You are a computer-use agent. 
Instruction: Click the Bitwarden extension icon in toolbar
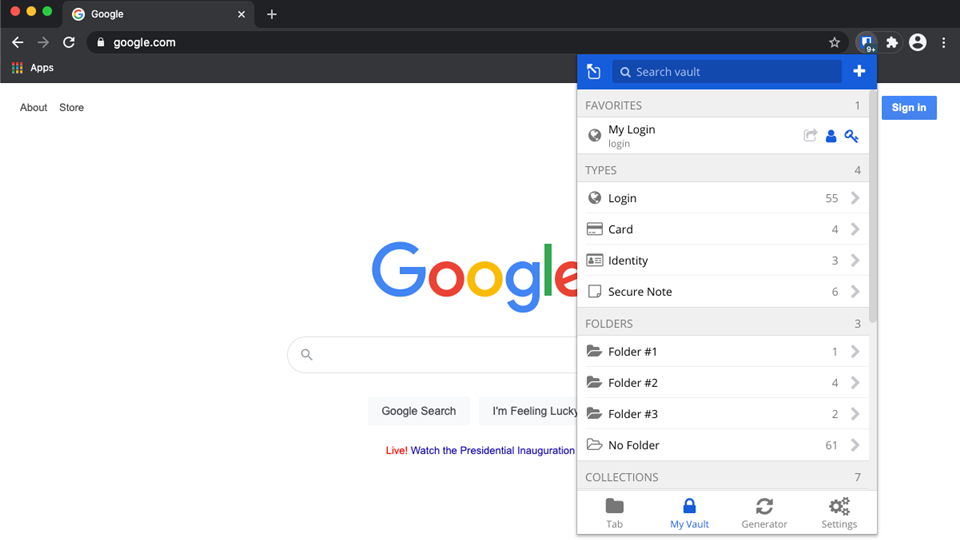click(866, 42)
